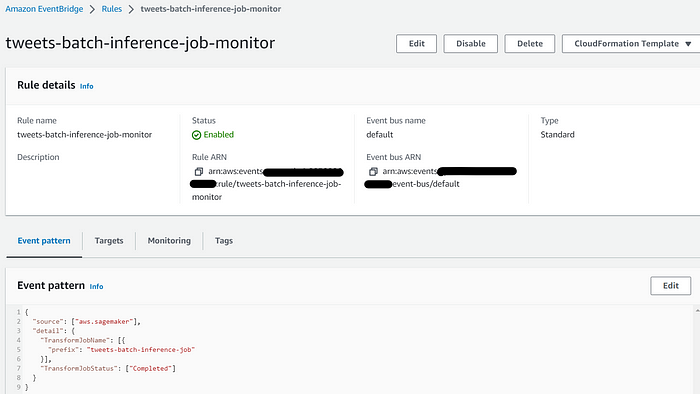Click the "TransformJobStatus" key in the code
The height and width of the screenshot is (394, 700).
79,368
